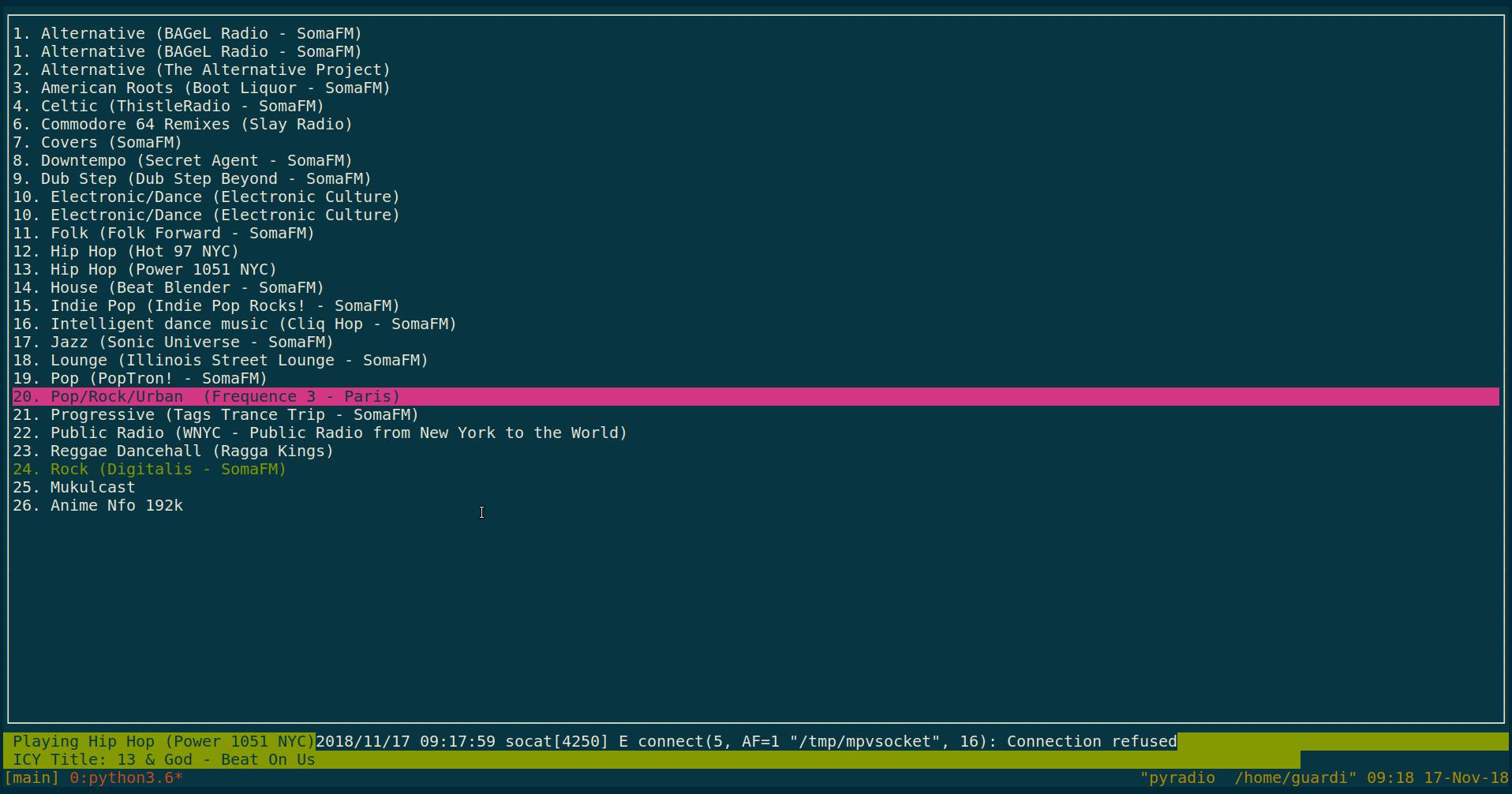Click the 09:18 clock in status bar
The image size is (1512, 794).
(1390, 777)
